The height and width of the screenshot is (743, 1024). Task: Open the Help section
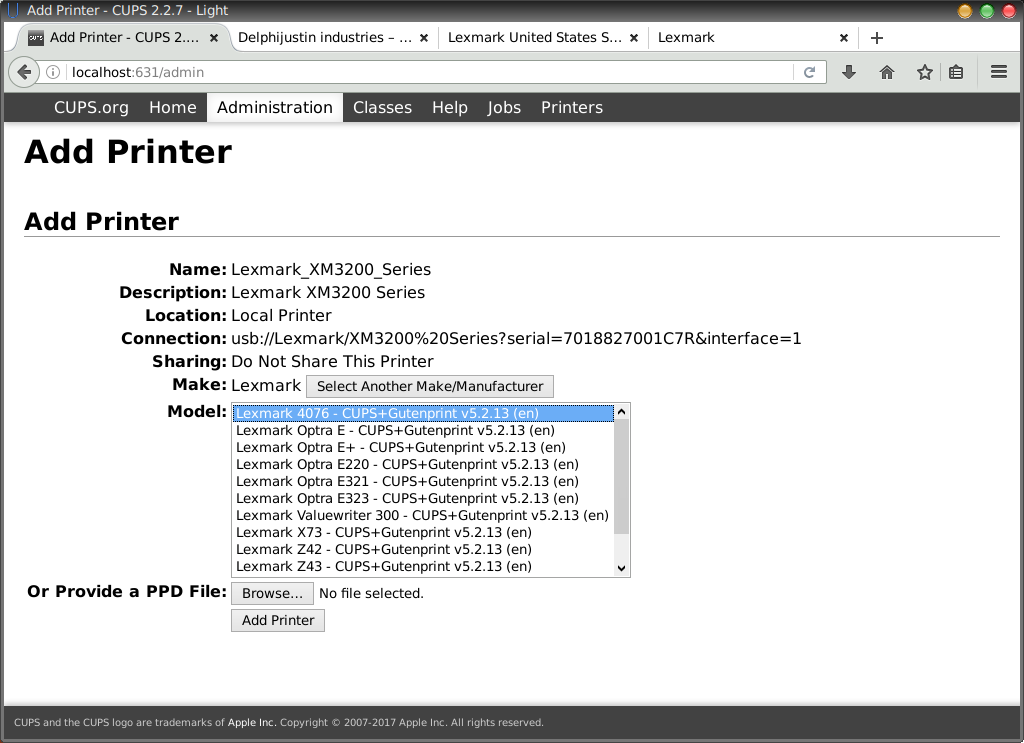click(450, 107)
